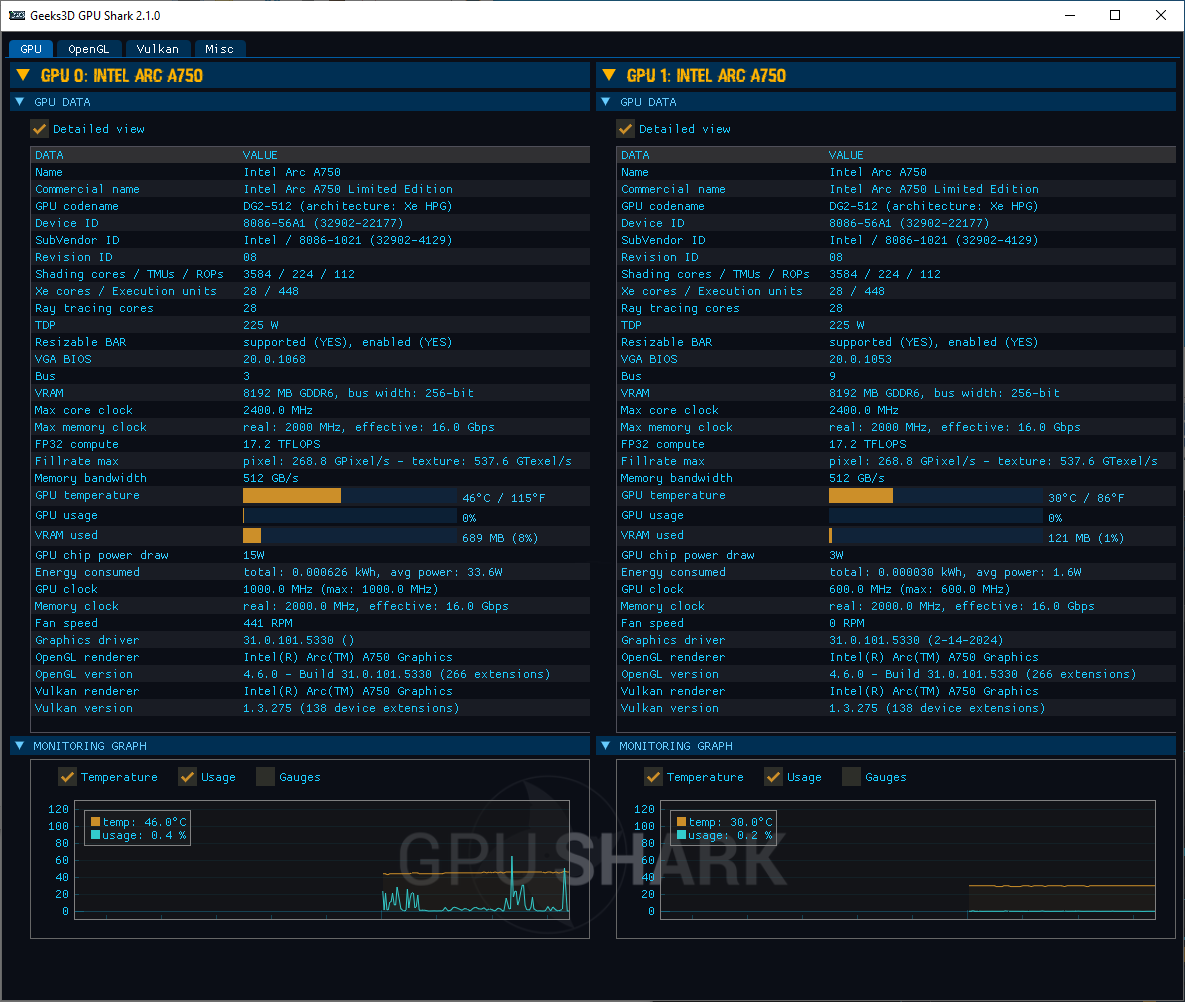Select GPU 1 Bus value 9
Viewport: 1185px width, 1002px height.
[832, 376]
